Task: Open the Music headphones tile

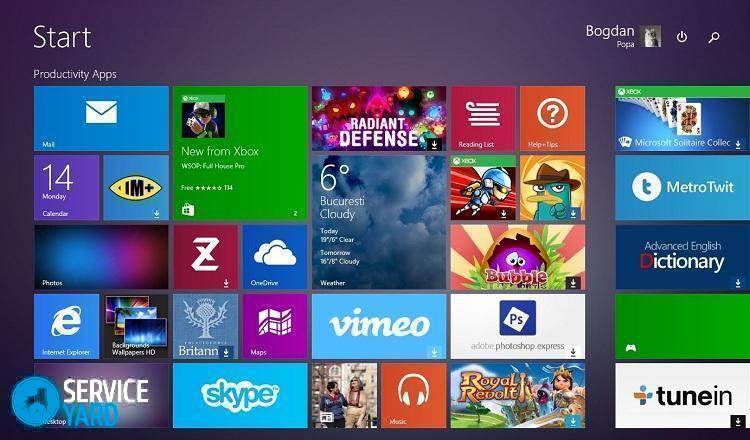Action: tap(414, 395)
